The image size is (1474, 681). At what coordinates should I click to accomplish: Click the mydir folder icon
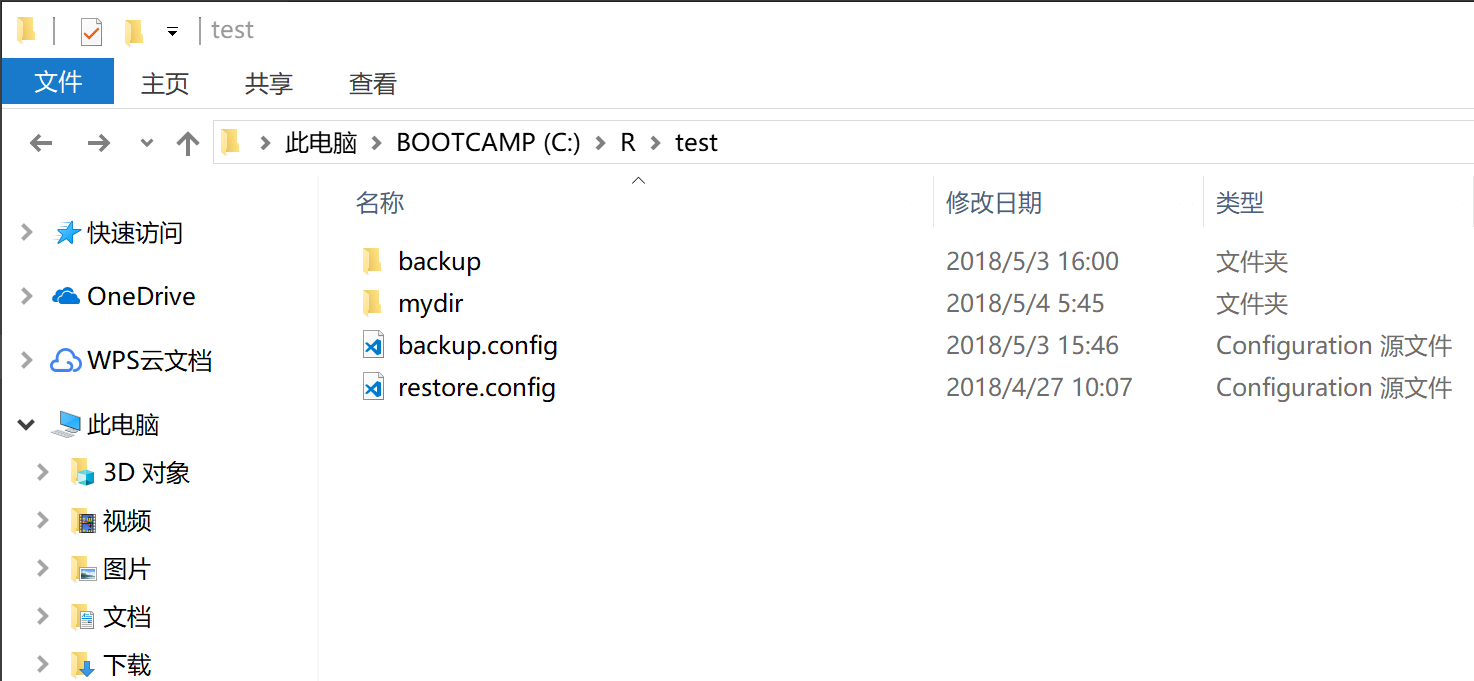click(x=372, y=303)
